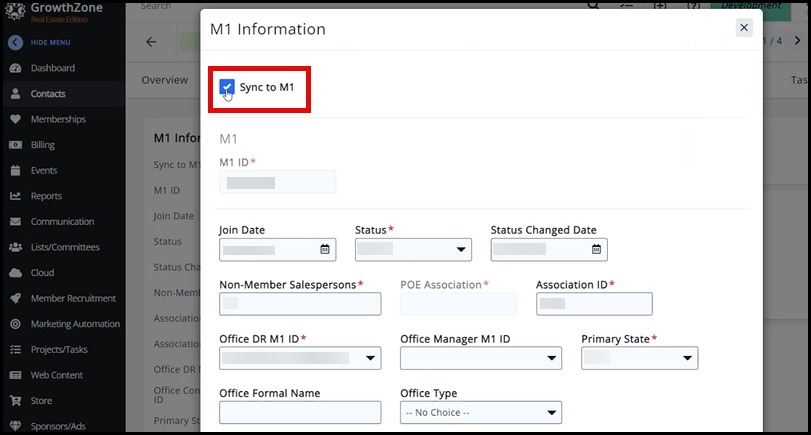Uncheck the Sync to M1 checkbox
Image resolution: width=811 pixels, height=435 pixels.
coord(227,88)
